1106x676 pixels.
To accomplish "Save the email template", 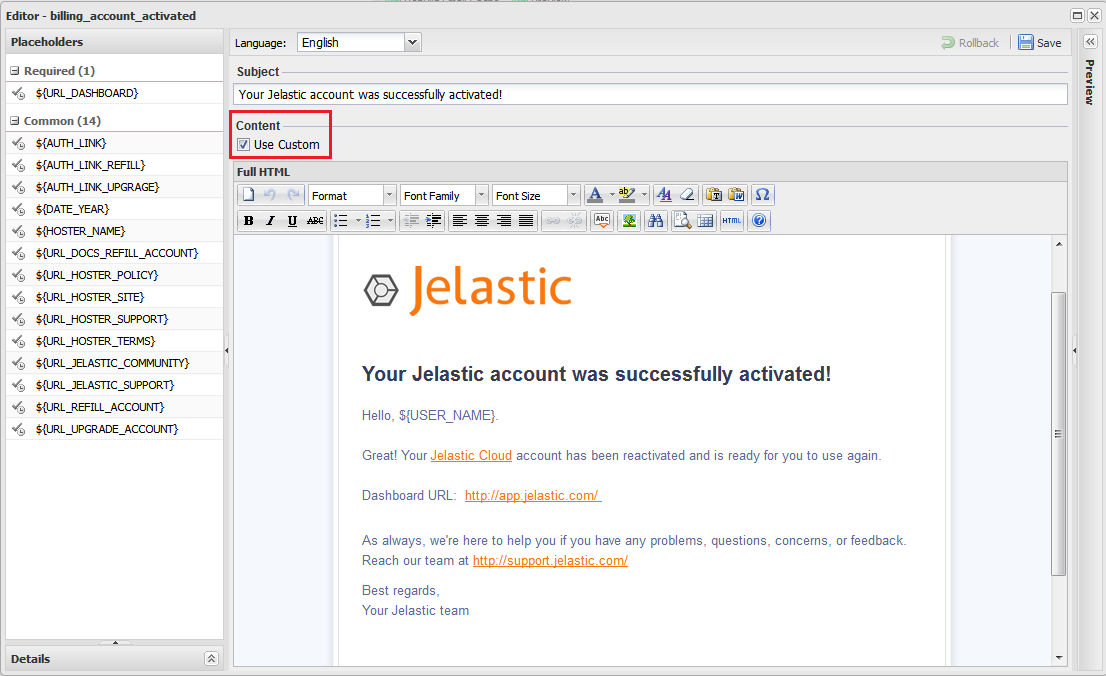I will [x=1040, y=42].
